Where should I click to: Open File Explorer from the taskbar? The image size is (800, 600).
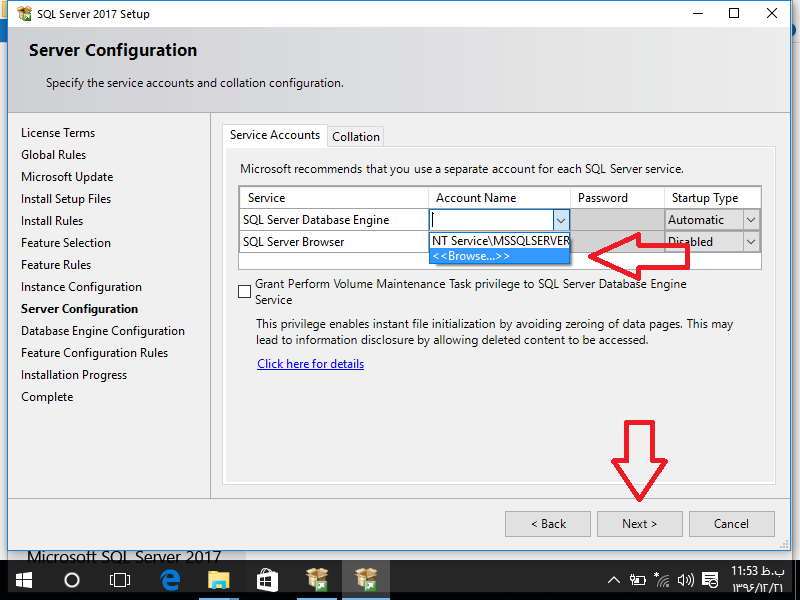(219, 580)
